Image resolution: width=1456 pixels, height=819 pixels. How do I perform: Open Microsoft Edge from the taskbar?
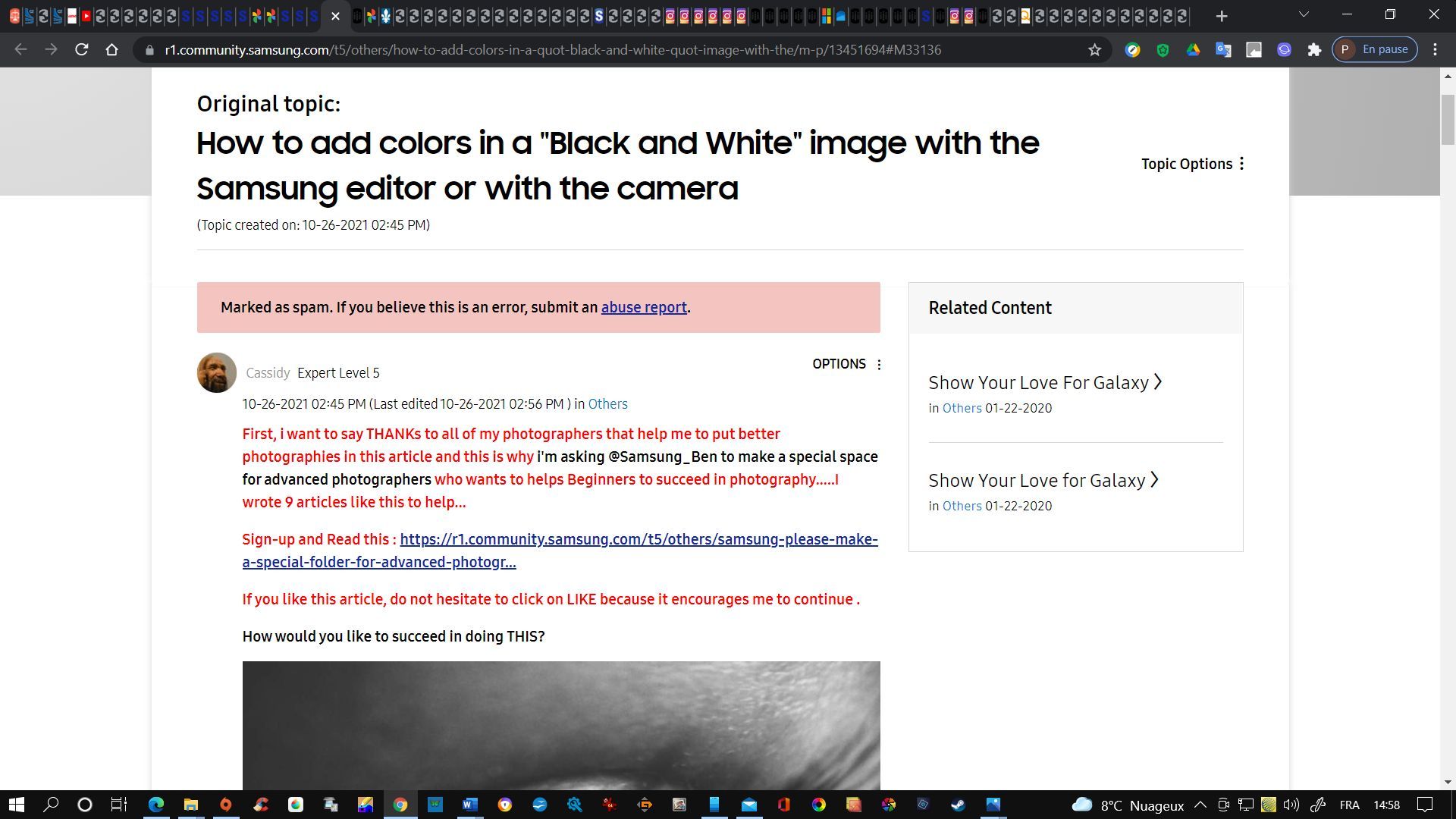coord(156,805)
